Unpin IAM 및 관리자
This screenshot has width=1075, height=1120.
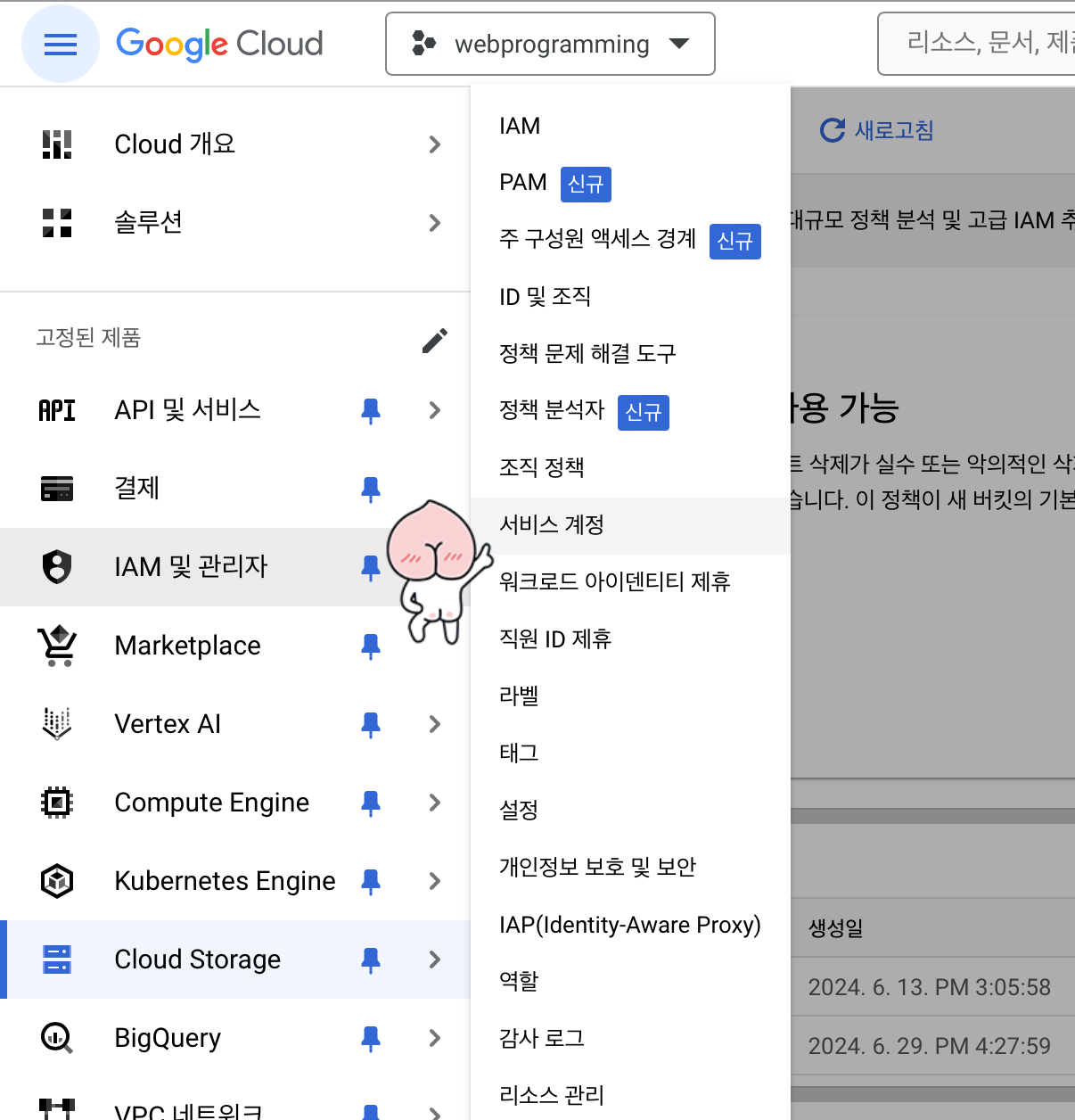point(371,567)
